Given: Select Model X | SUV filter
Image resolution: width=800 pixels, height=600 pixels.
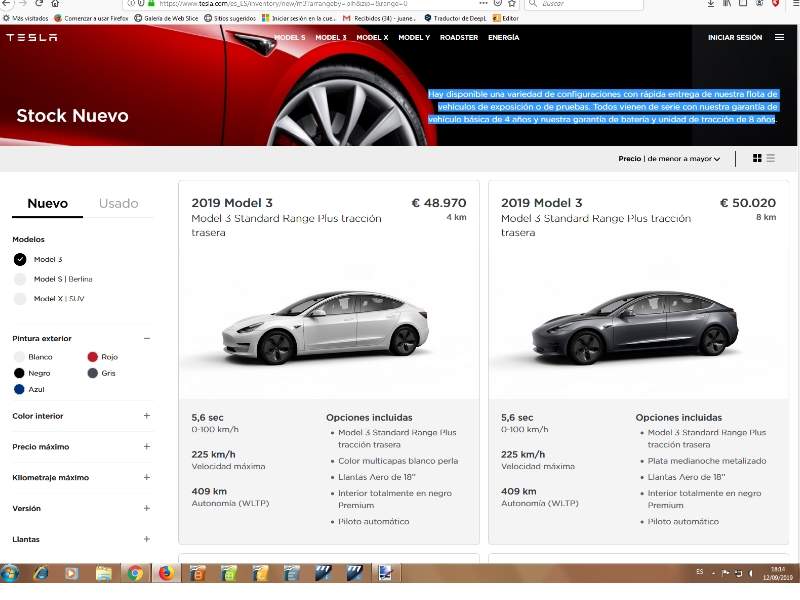Looking at the screenshot, I should point(20,298).
